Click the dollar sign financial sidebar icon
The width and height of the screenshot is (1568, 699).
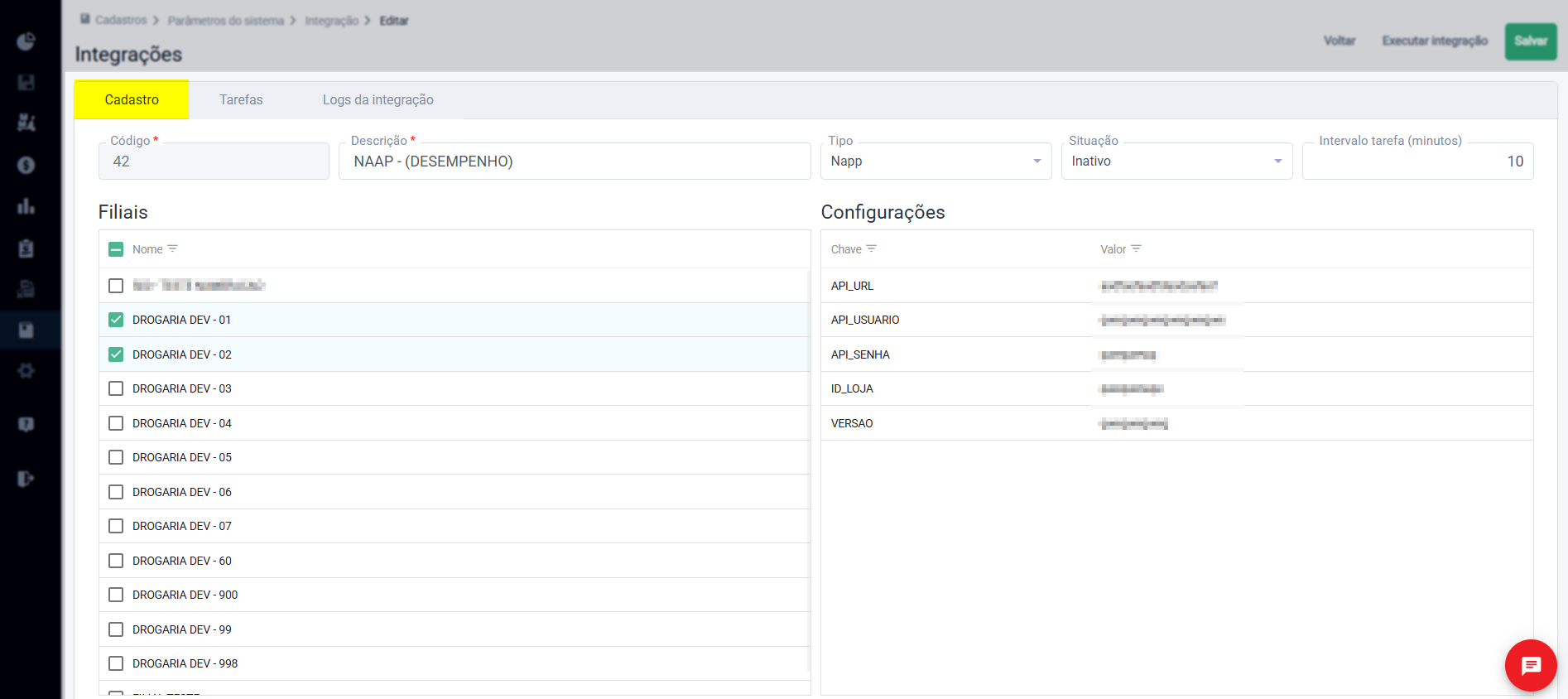click(26, 165)
